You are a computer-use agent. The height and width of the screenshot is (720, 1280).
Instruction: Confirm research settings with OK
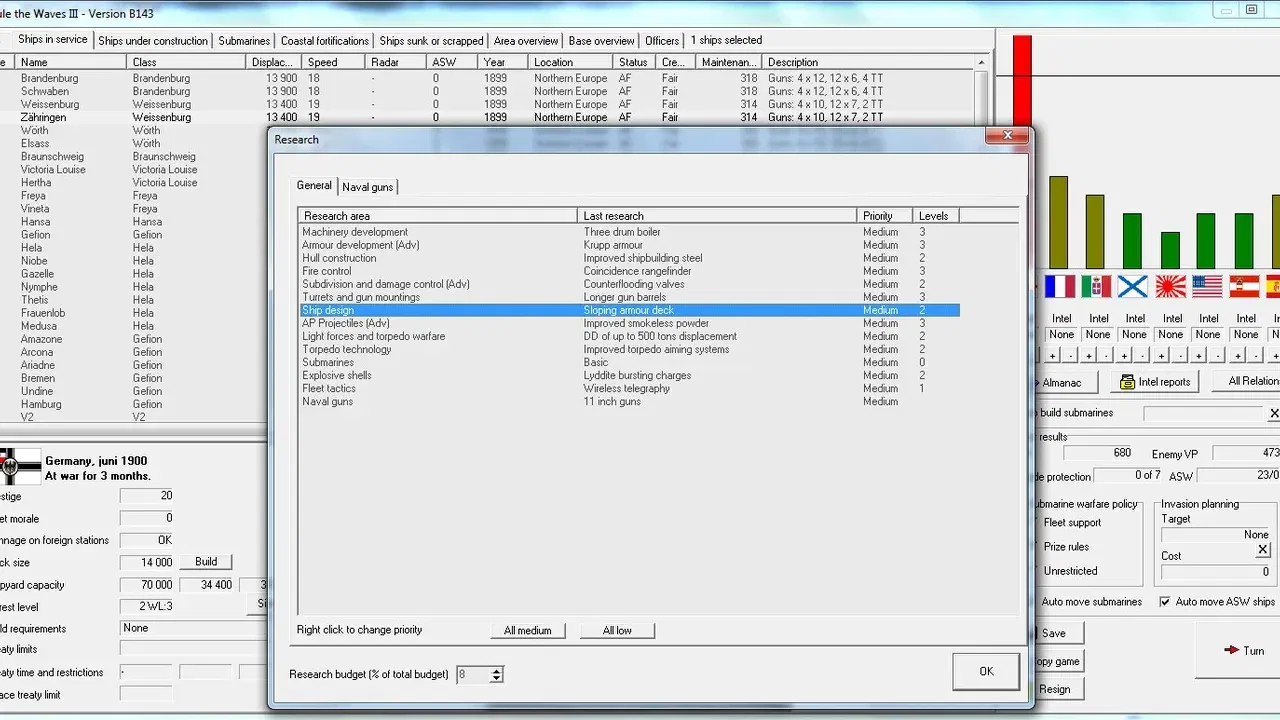click(985, 671)
